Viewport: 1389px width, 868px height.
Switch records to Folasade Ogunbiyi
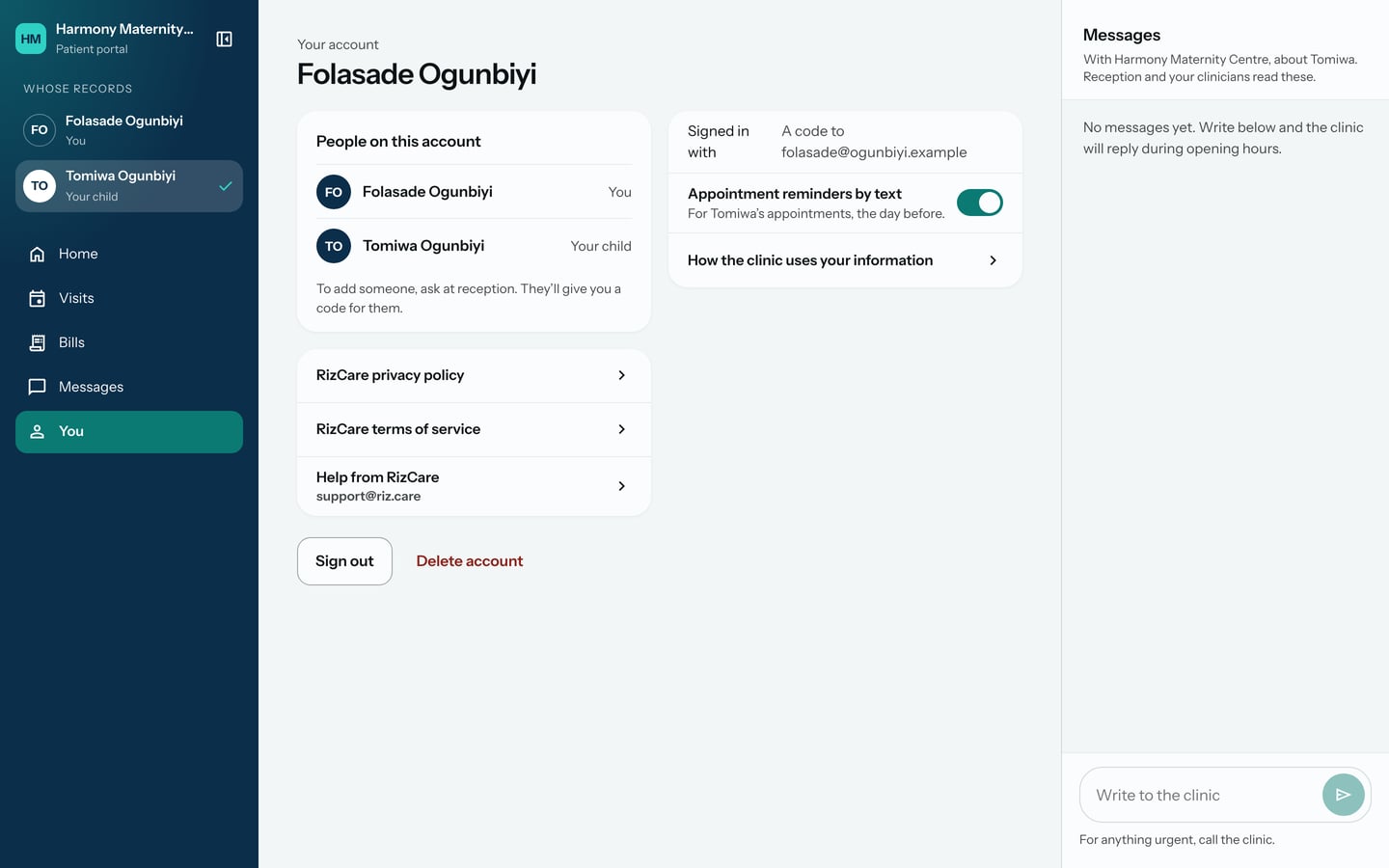[129, 130]
